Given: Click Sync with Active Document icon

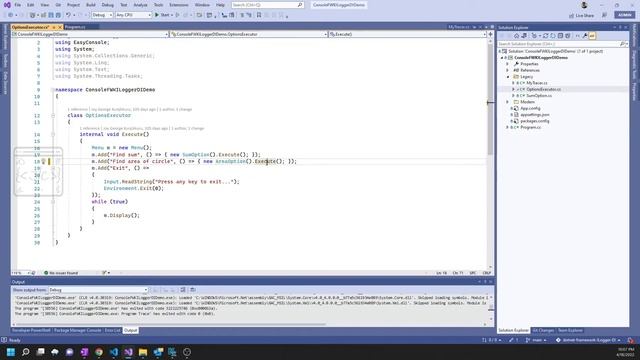Looking at the screenshot, I should [x=545, y=36].
